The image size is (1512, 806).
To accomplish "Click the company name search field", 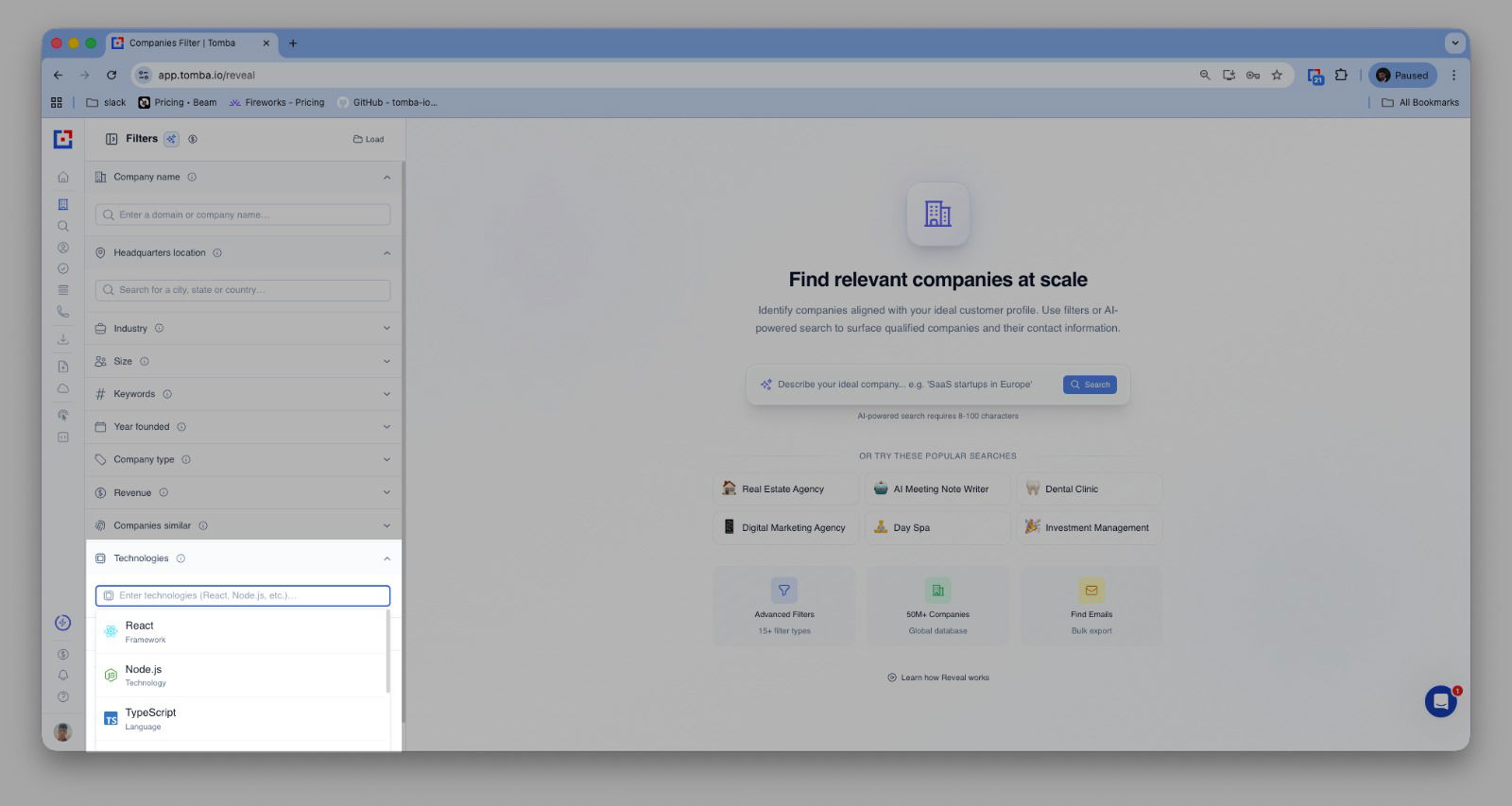I will pyautogui.click(x=243, y=214).
